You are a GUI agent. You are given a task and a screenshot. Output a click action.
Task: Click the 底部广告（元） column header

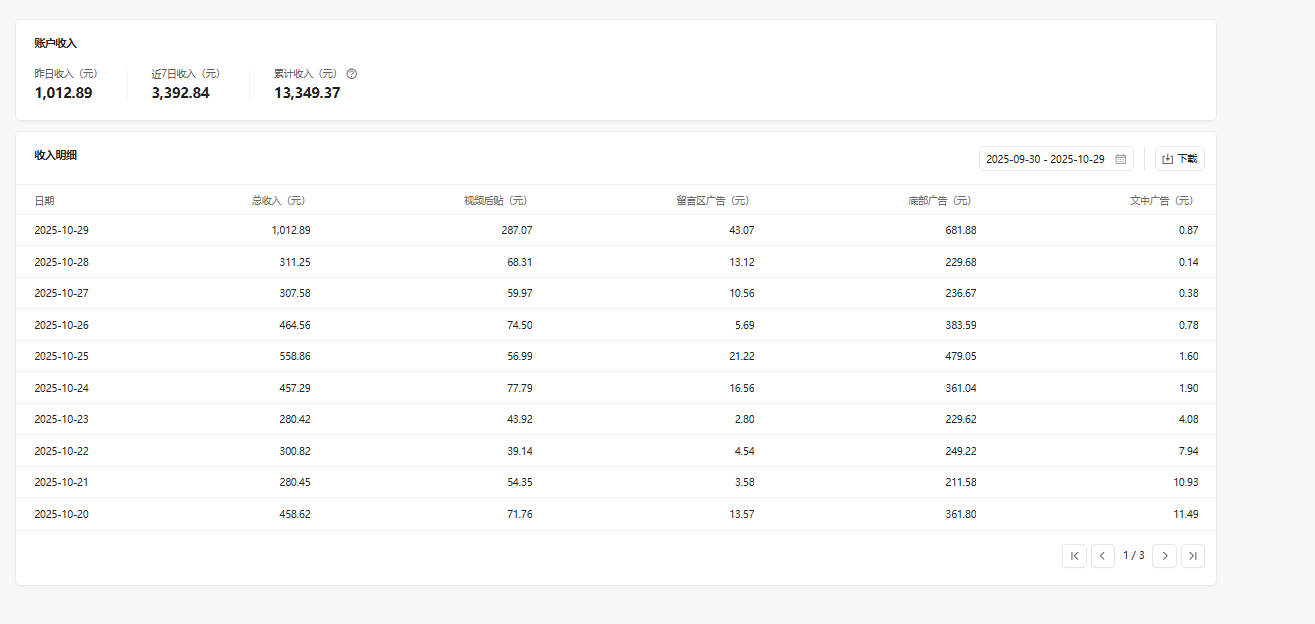pyautogui.click(x=939, y=201)
